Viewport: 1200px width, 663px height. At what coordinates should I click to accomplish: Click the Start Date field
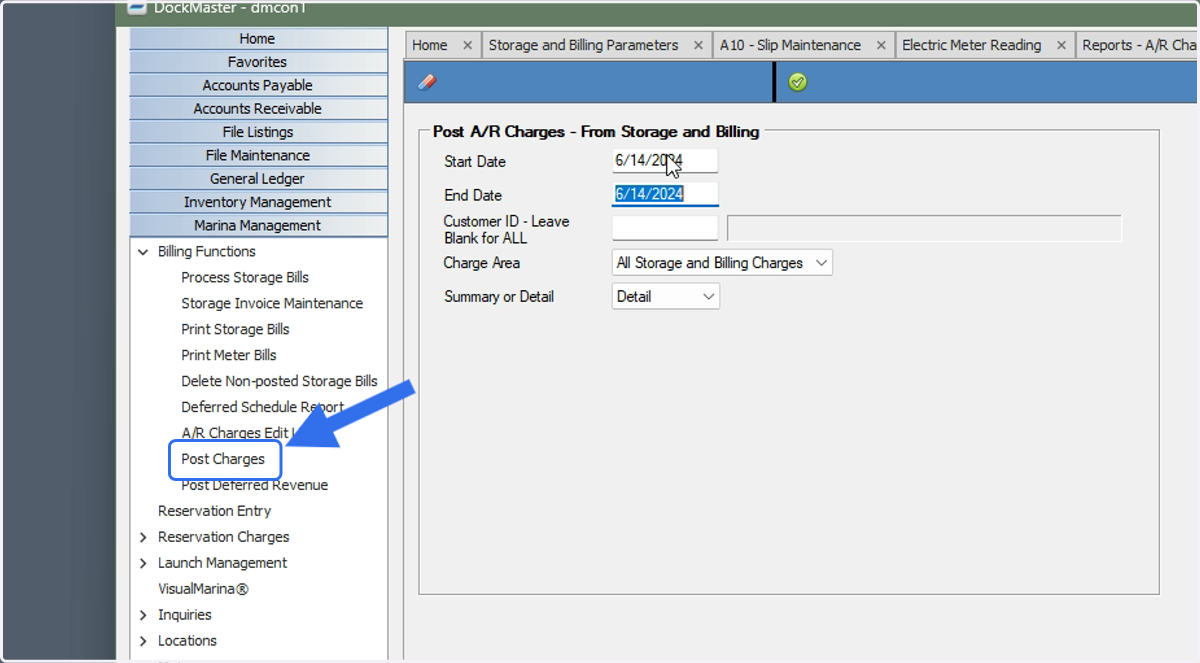665,160
